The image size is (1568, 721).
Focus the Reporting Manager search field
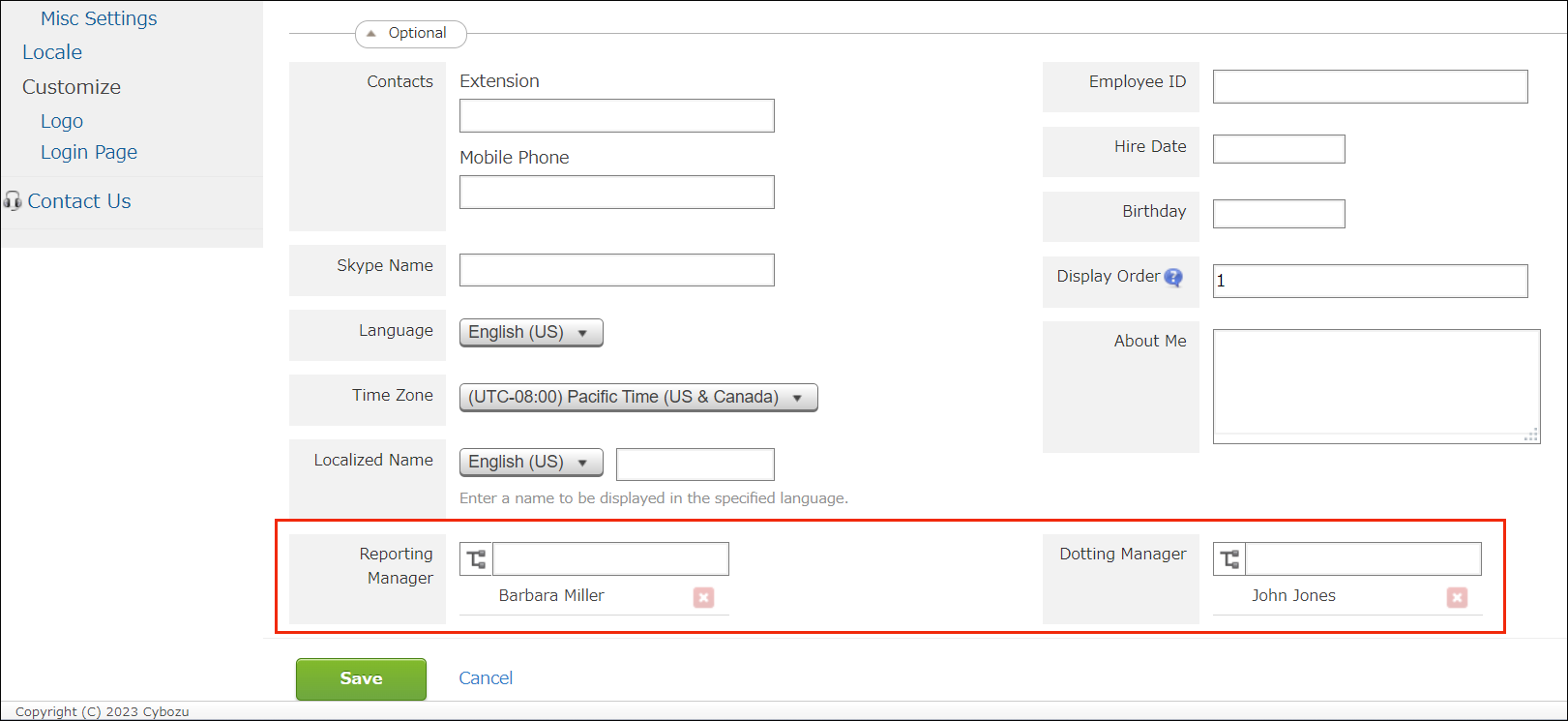coord(610,559)
